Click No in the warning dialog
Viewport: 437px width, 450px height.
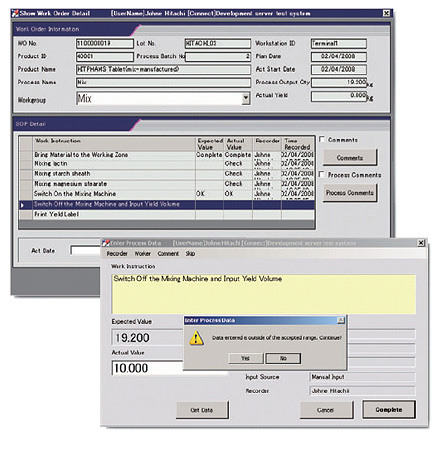pos(283,358)
